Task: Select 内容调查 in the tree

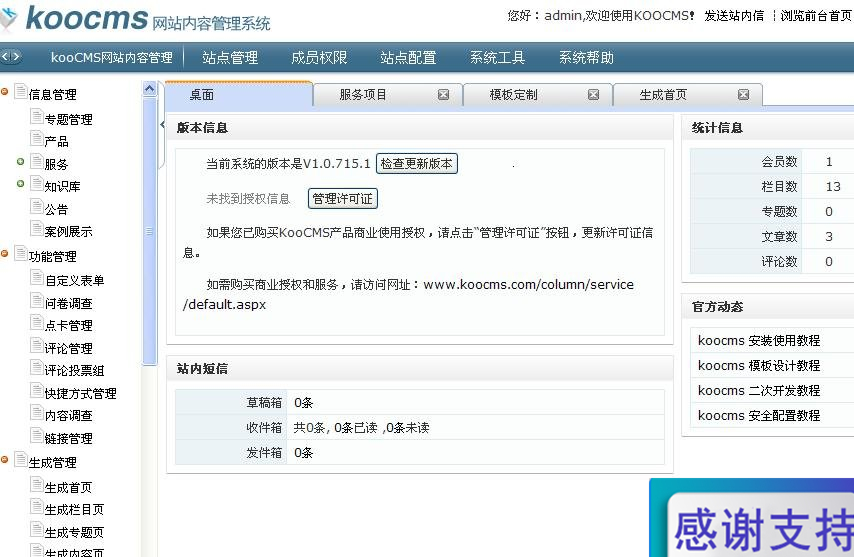Action: 69,415
